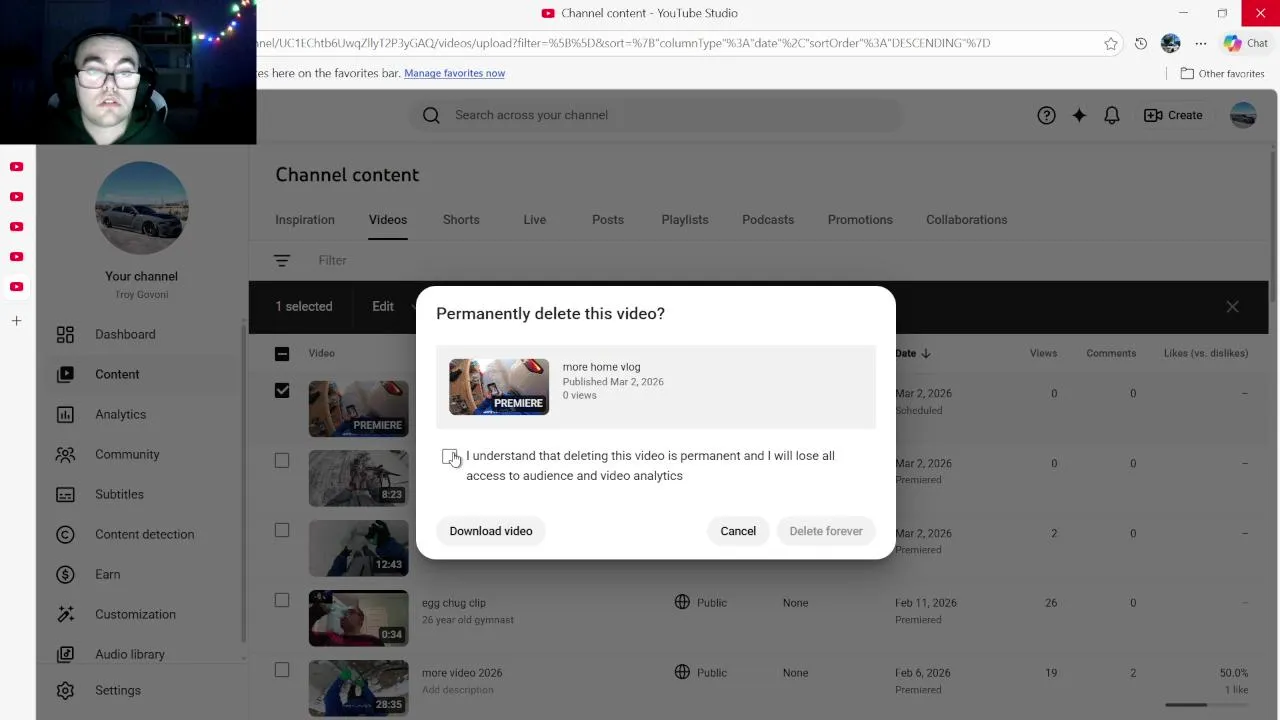Click the Views column header
Screen dimensions: 1280x720
coord(1043,353)
